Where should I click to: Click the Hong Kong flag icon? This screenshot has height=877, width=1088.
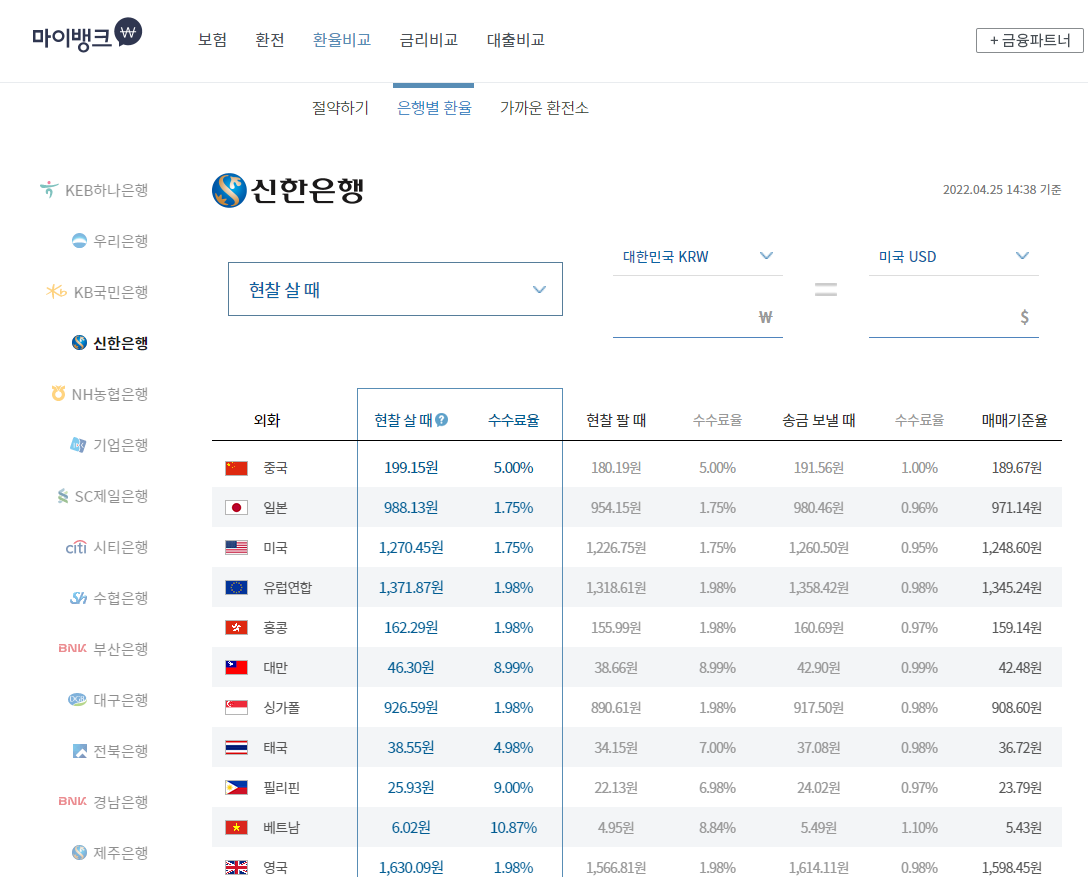(237, 628)
